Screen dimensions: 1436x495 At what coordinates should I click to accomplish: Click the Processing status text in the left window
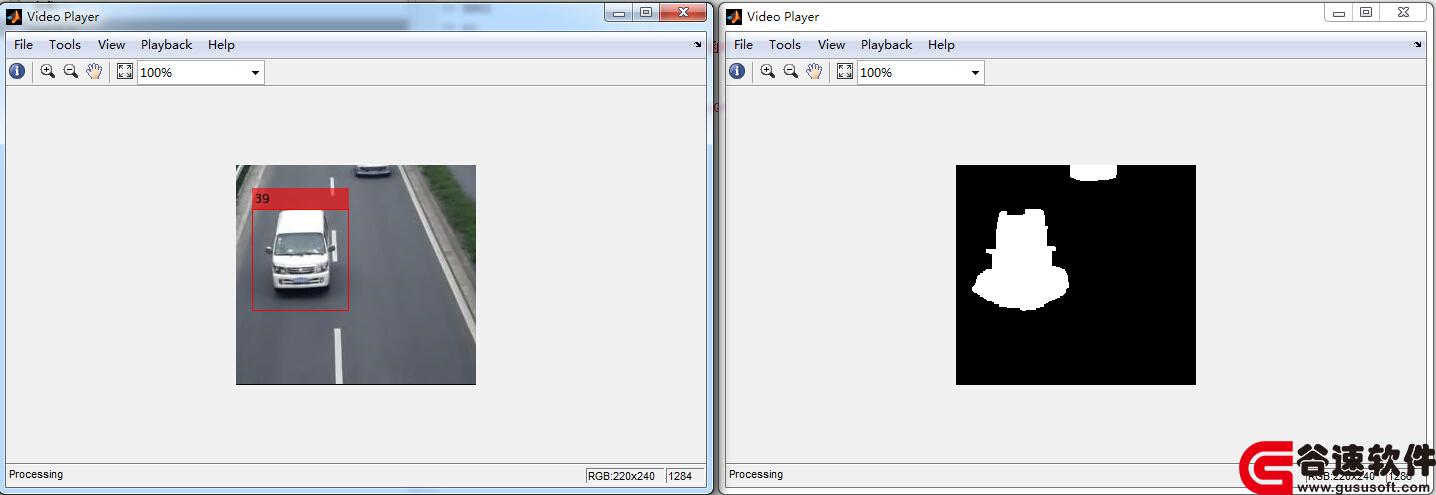pos(36,474)
